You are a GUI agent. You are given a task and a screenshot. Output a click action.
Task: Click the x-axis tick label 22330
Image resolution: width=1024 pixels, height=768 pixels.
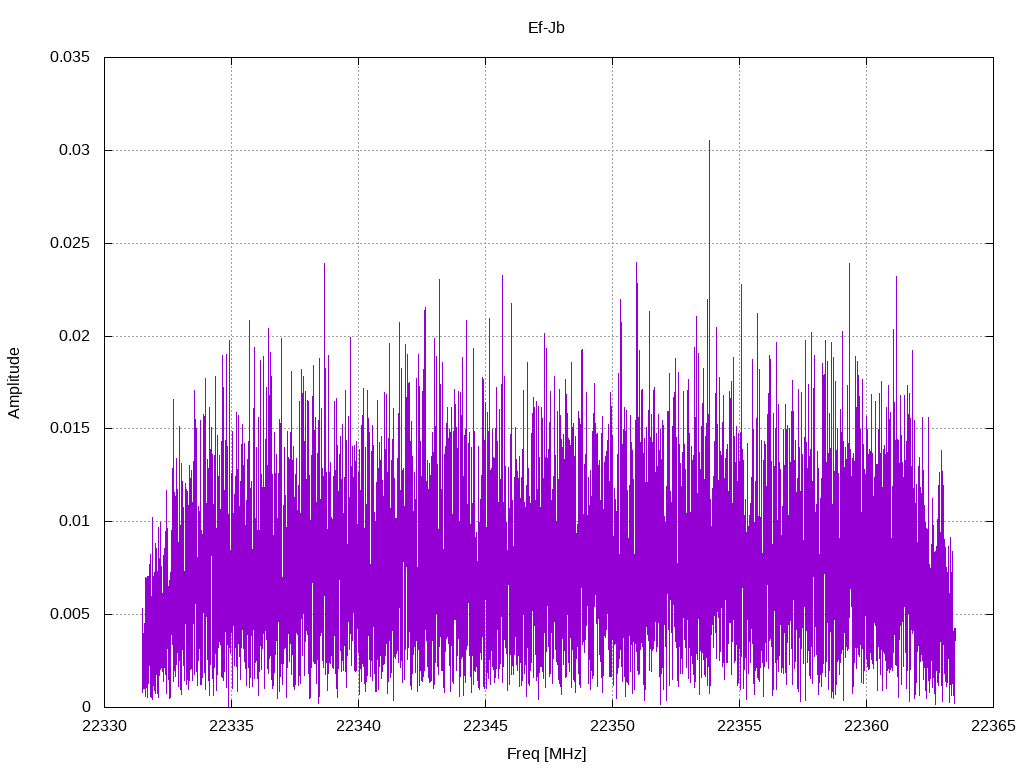coord(104,726)
